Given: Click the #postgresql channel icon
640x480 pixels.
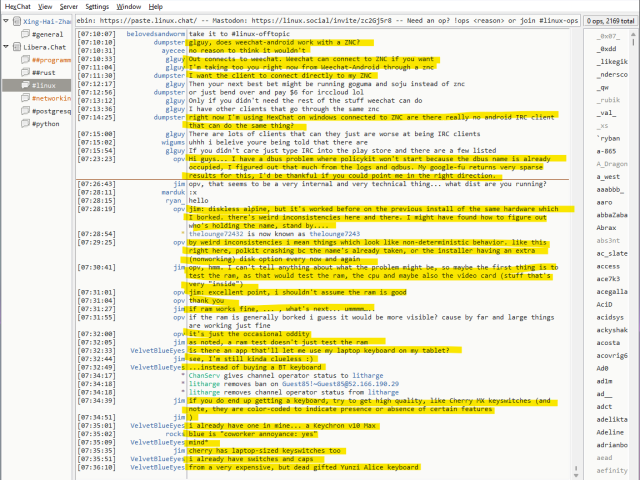Looking at the screenshot, I should (x=25, y=111).
